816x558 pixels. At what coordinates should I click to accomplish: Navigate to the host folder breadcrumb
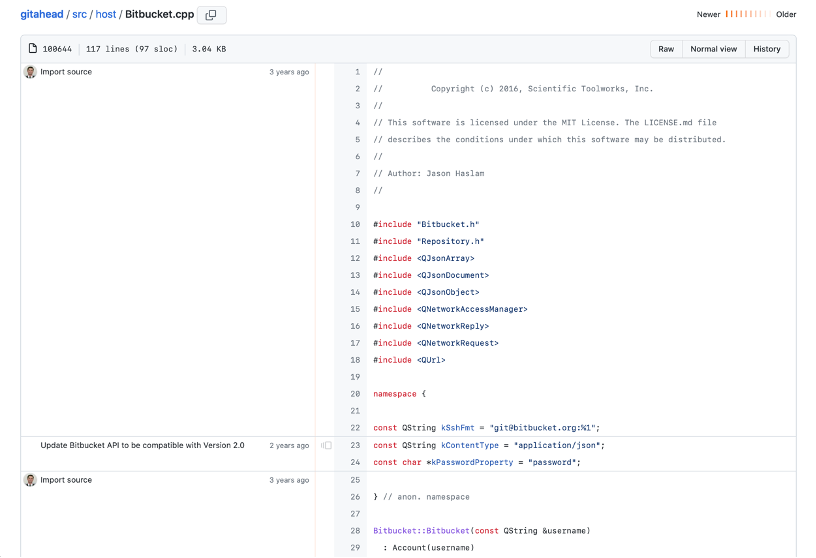point(106,14)
